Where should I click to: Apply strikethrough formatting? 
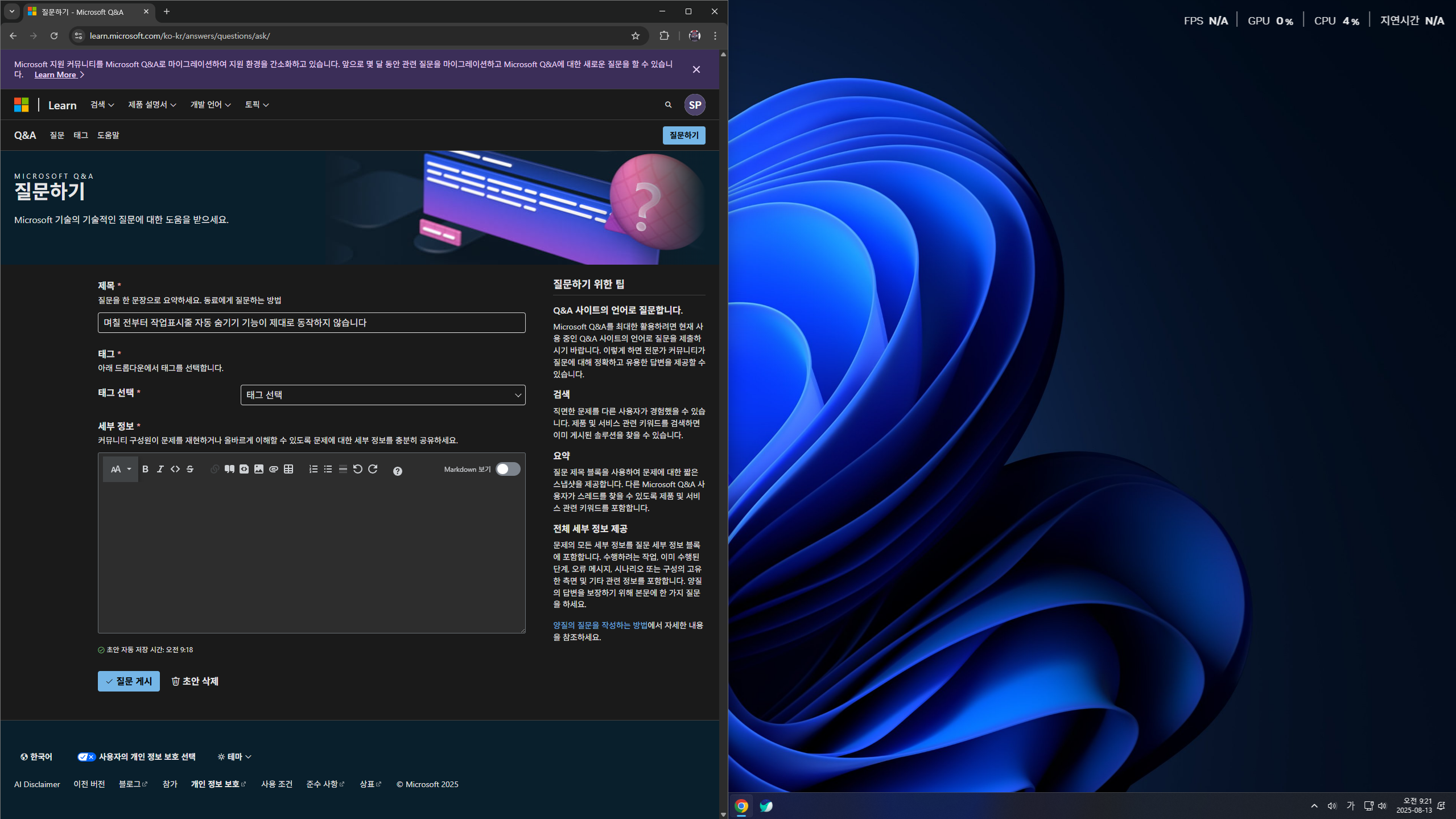(190, 469)
